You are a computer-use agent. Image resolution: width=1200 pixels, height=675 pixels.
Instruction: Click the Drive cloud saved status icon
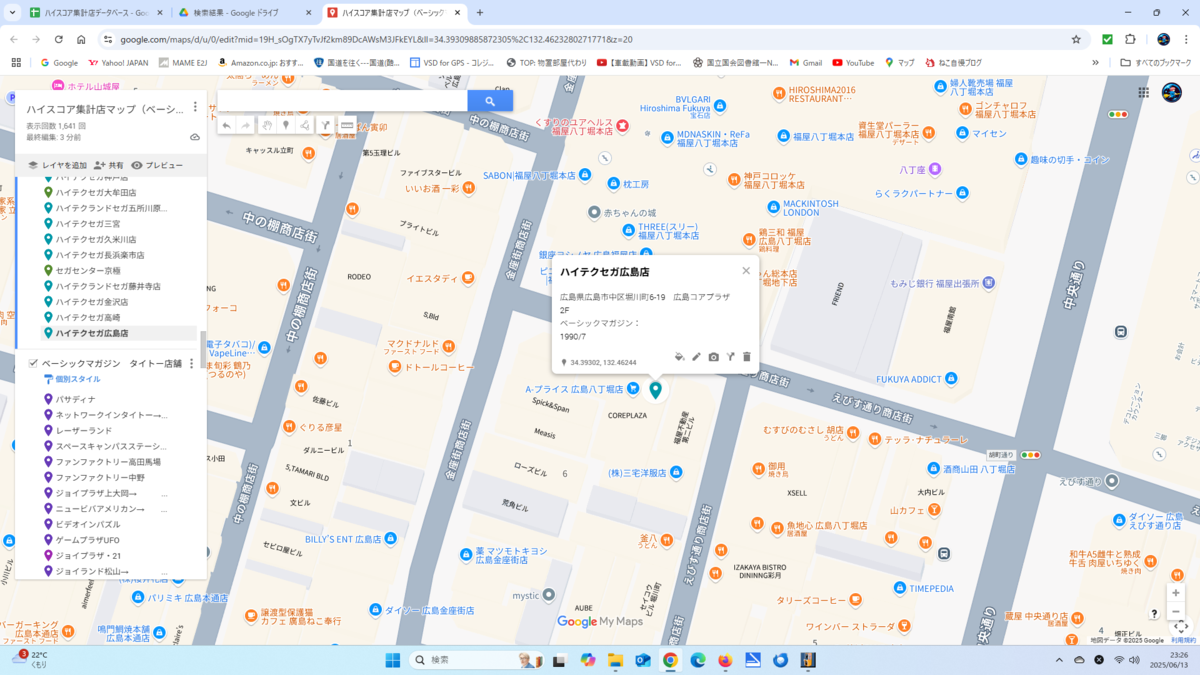(x=195, y=137)
